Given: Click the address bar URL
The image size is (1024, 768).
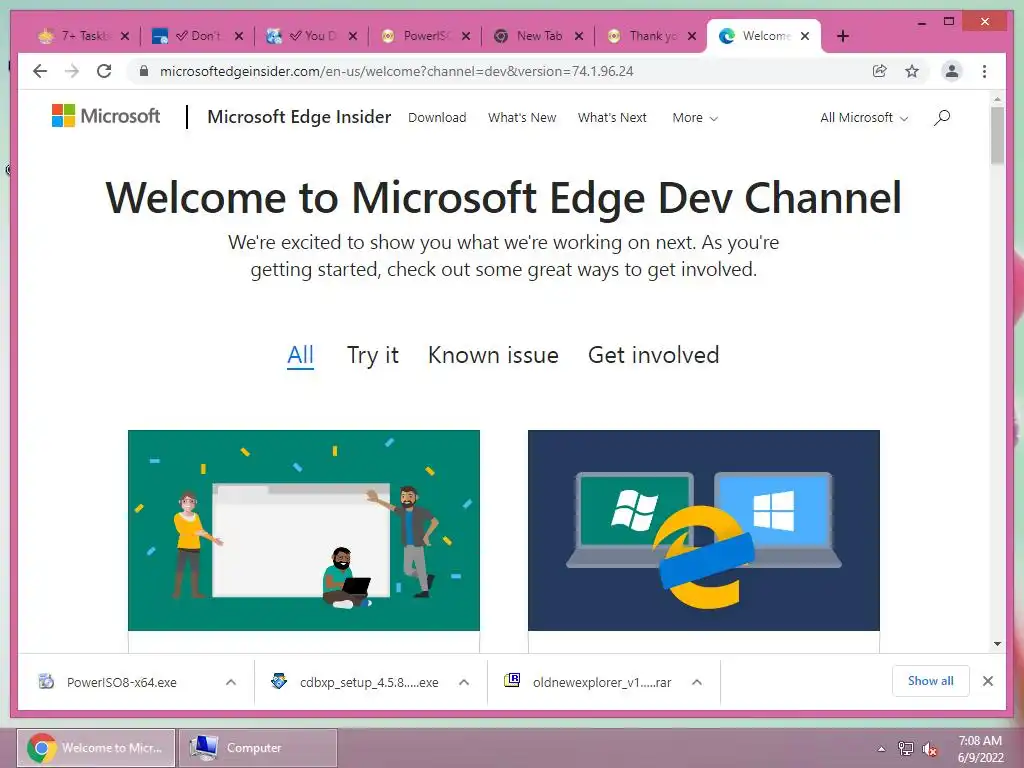Looking at the screenshot, I should click(396, 71).
